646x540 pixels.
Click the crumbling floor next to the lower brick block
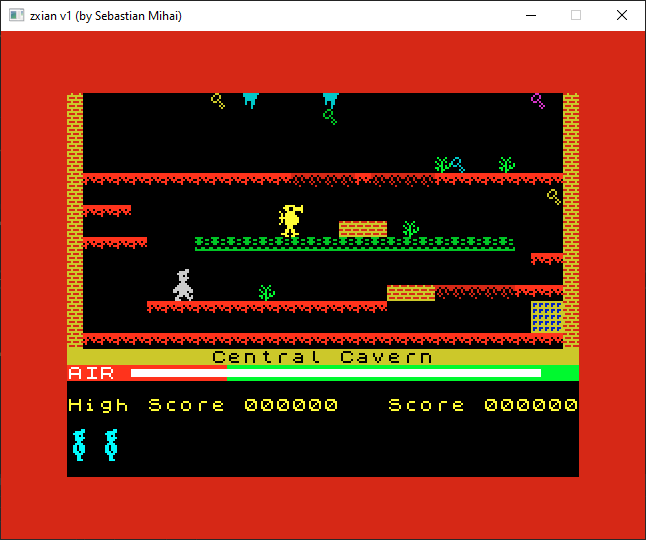(x=475, y=292)
